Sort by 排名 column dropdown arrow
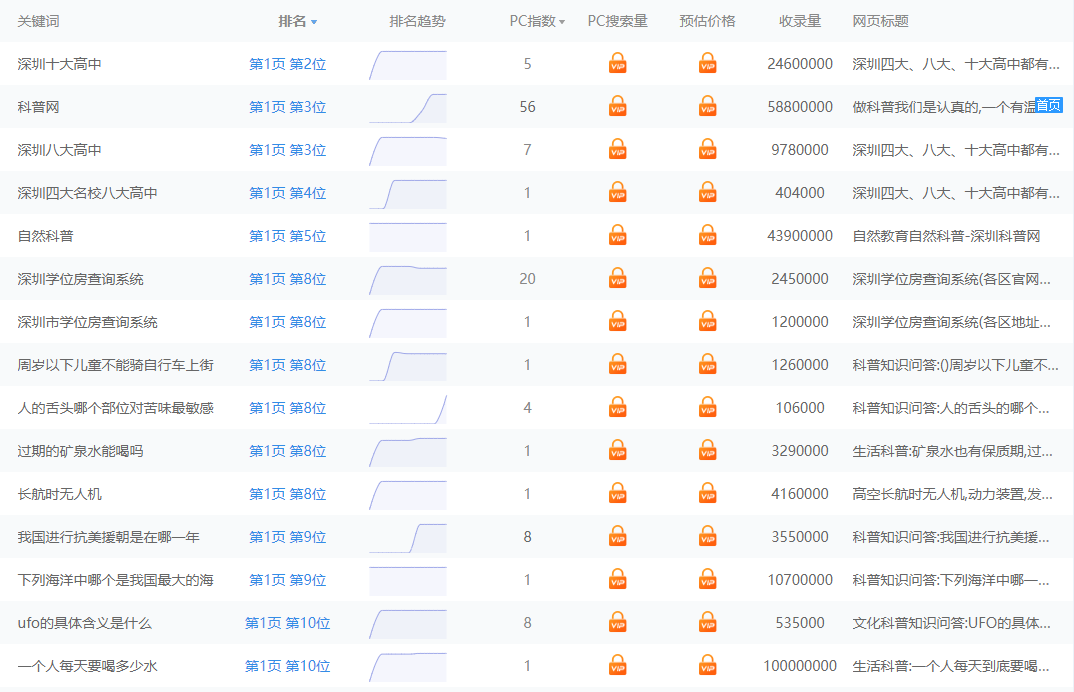This screenshot has height=692, width=1074. point(314,22)
